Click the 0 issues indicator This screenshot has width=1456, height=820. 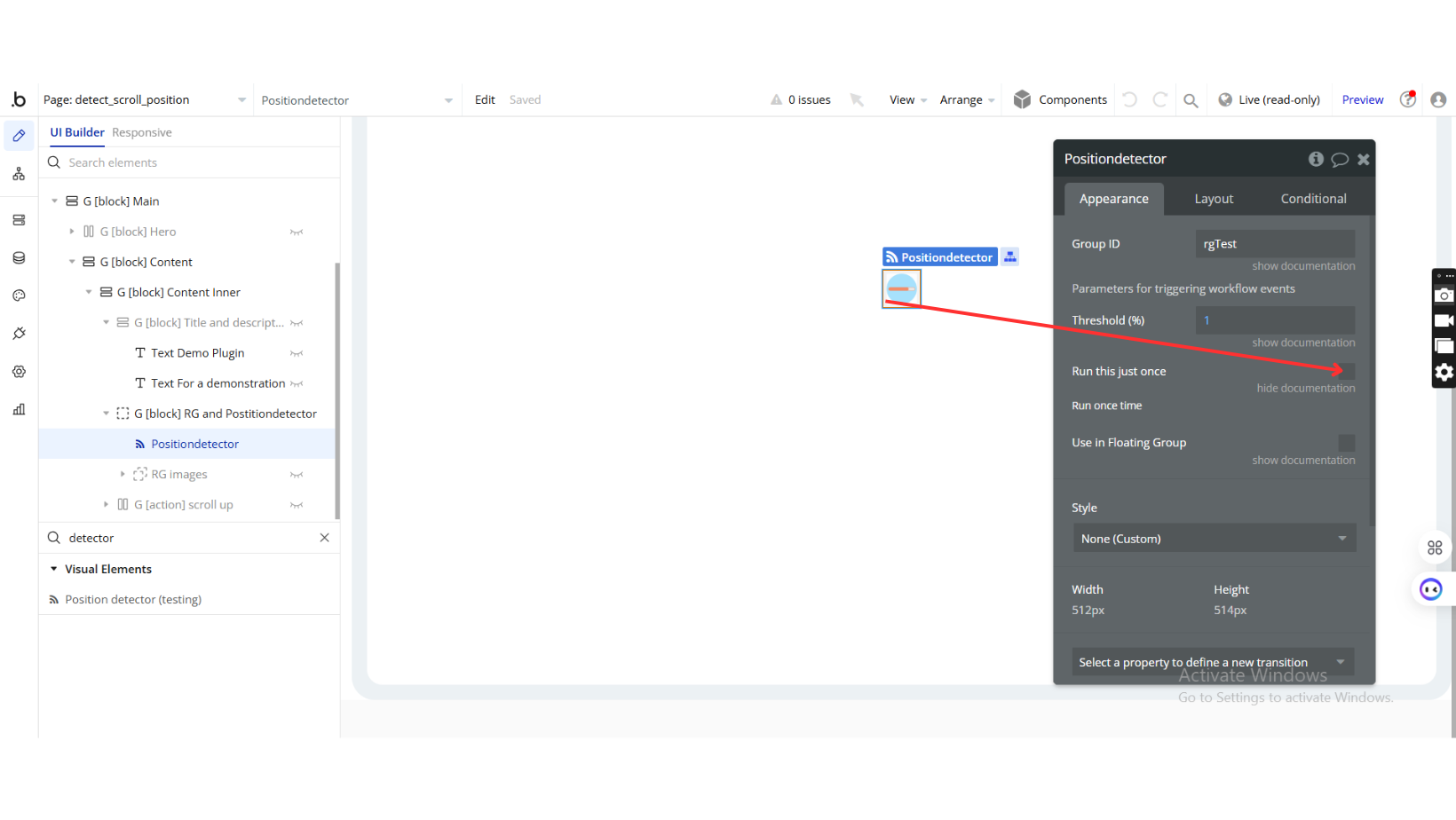801,99
